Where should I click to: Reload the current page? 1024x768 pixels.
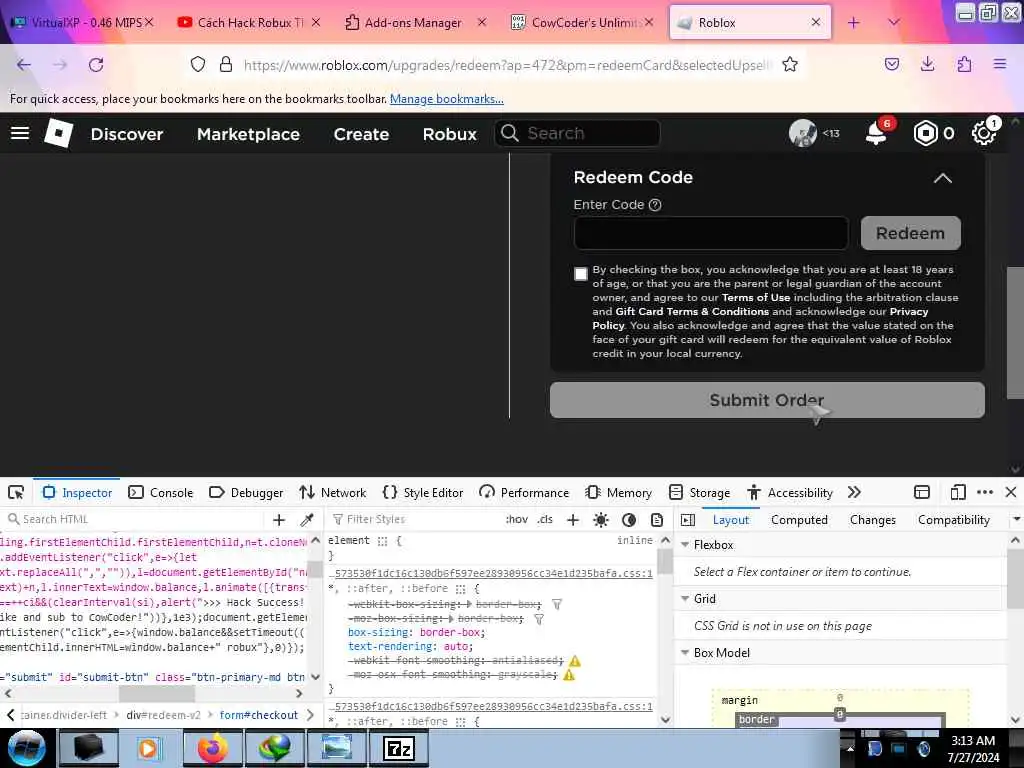[96, 65]
